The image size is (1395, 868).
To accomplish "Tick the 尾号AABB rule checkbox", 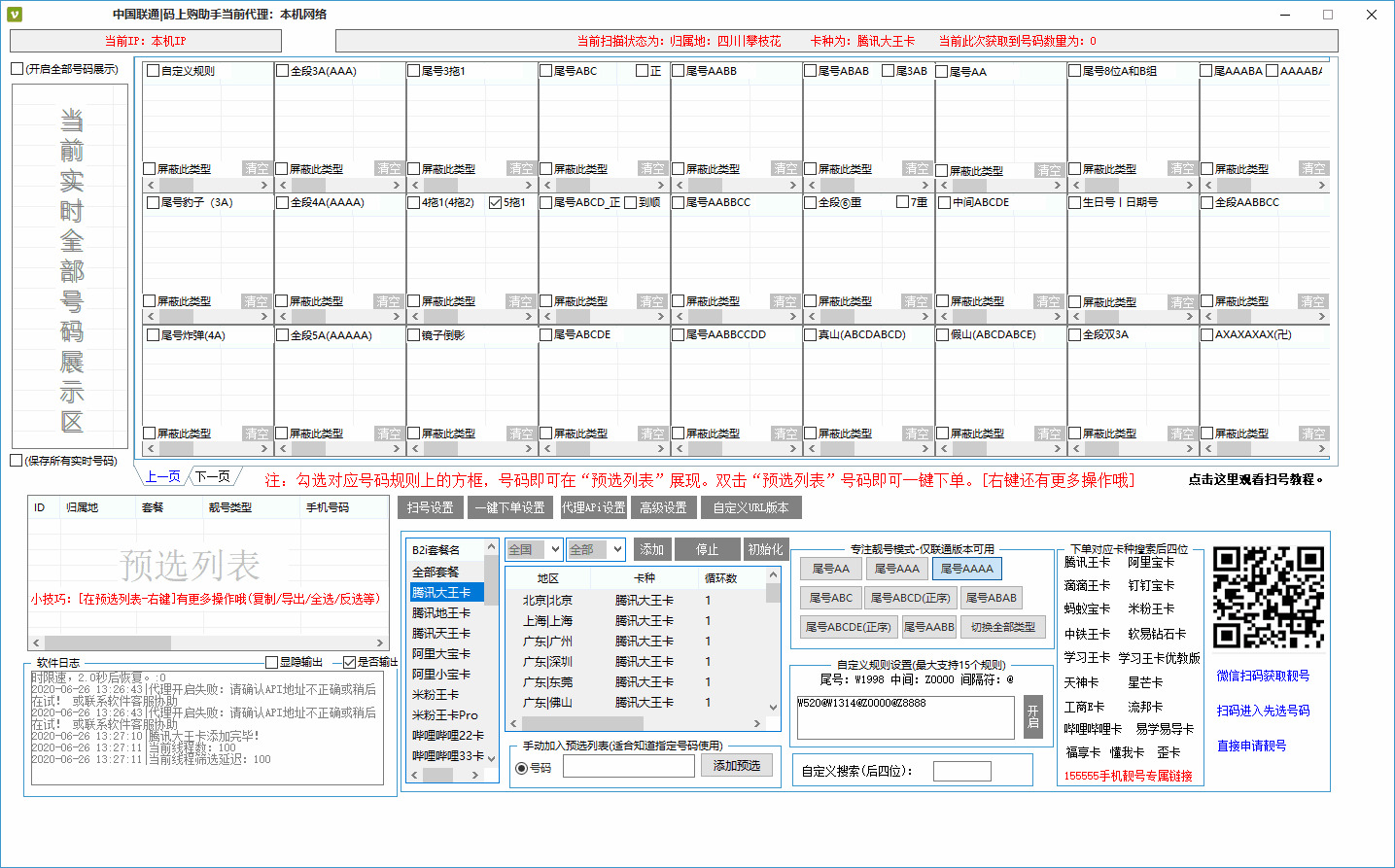I will [x=679, y=71].
